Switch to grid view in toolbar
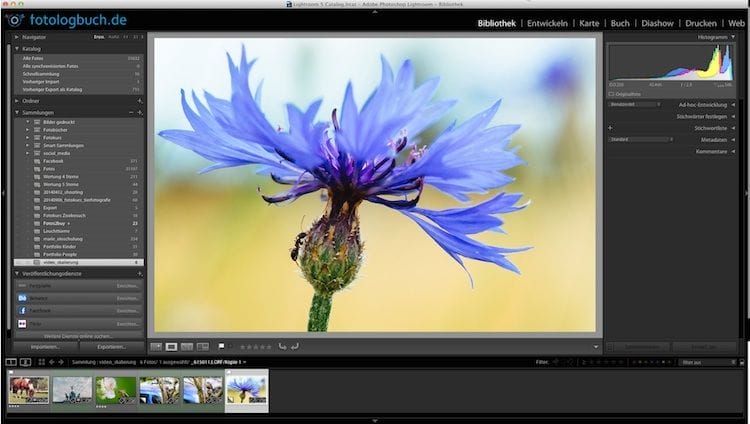Viewport: 750px width, 424px height. click(x=156, y=346)
